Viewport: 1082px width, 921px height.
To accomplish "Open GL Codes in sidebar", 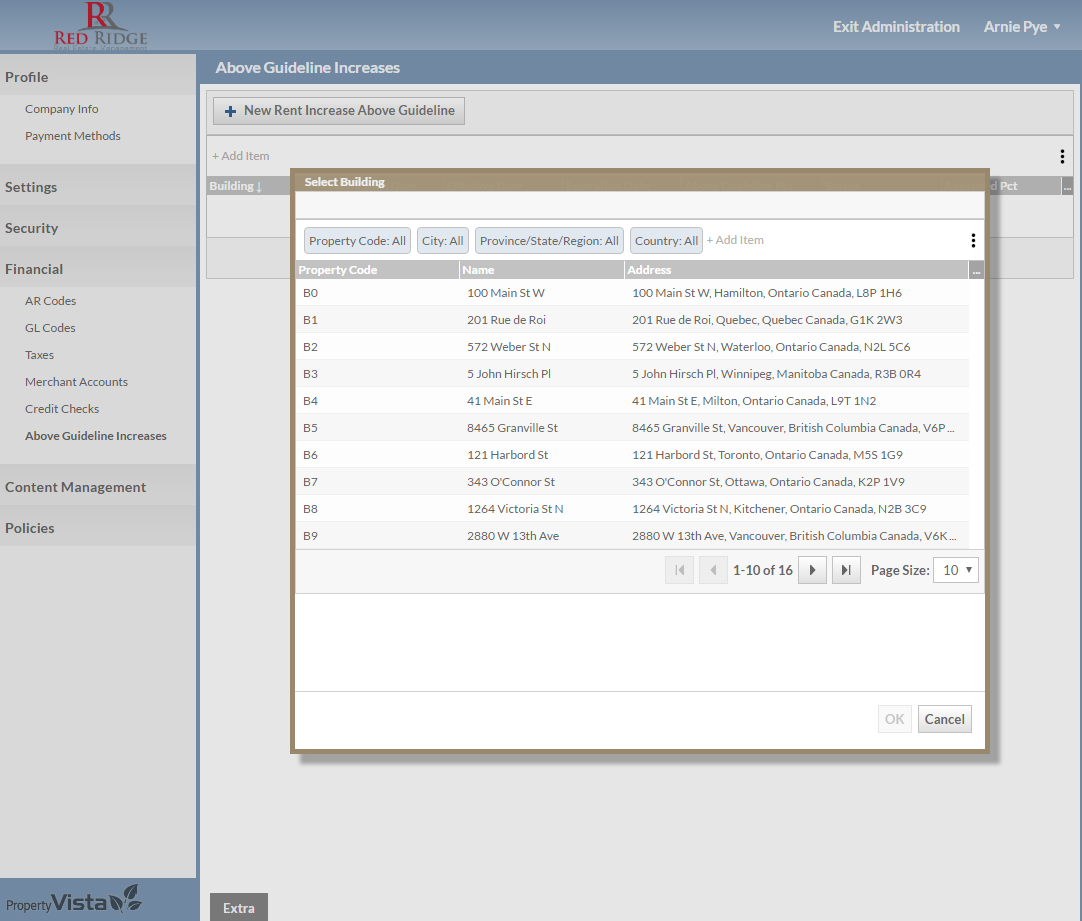I will tap(50, 328).
